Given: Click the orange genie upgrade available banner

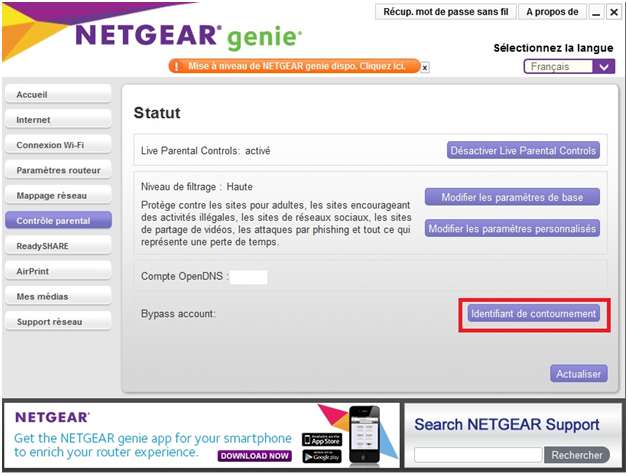Looking at the screenshot, I should [294, 66].
